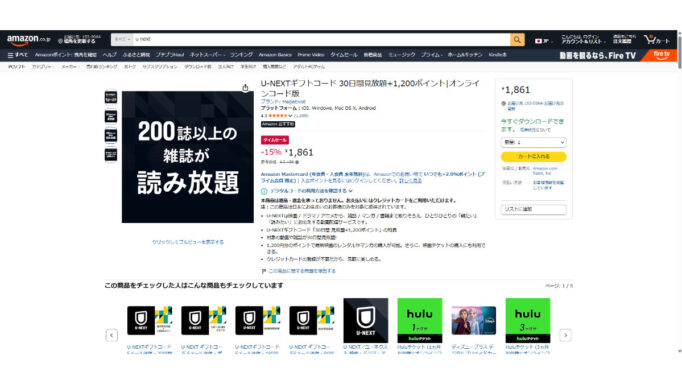Open the Prime Video nav menu item
The width and height of the screenshot is (682, 384).
click(x=311, y=55)
